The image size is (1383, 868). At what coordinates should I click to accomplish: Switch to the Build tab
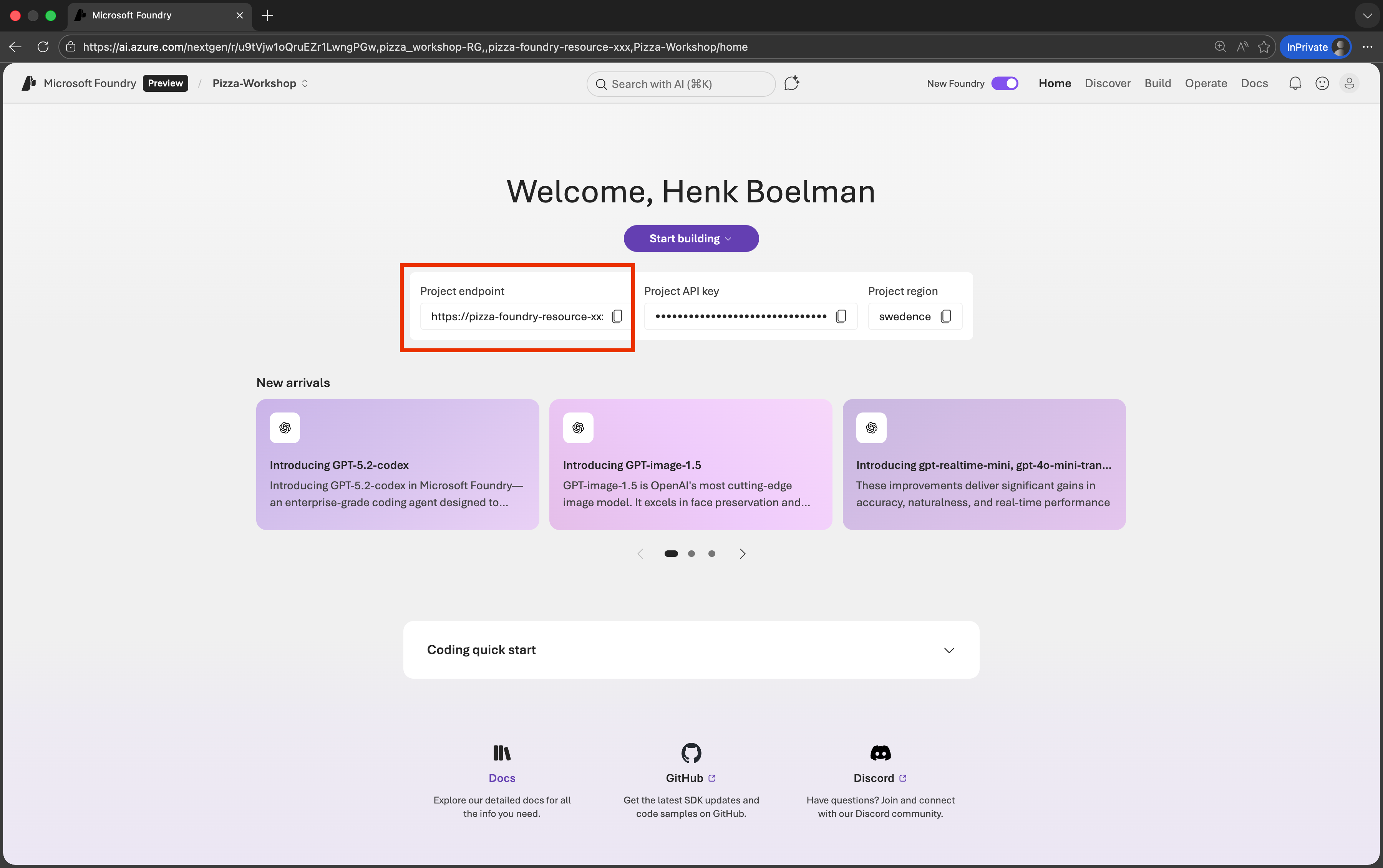pos(1157,84)
